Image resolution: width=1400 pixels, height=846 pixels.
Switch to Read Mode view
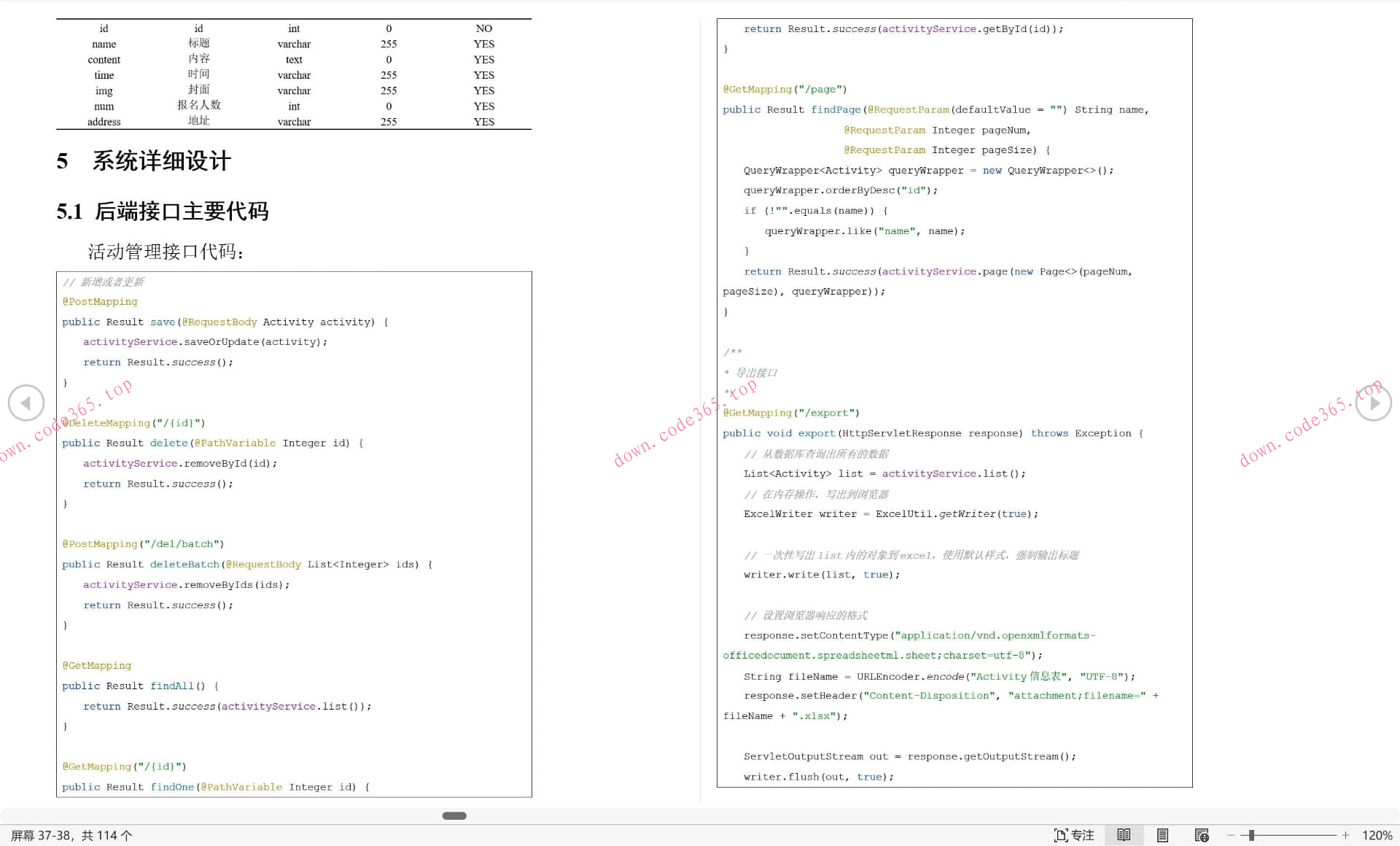[1124, 835]
